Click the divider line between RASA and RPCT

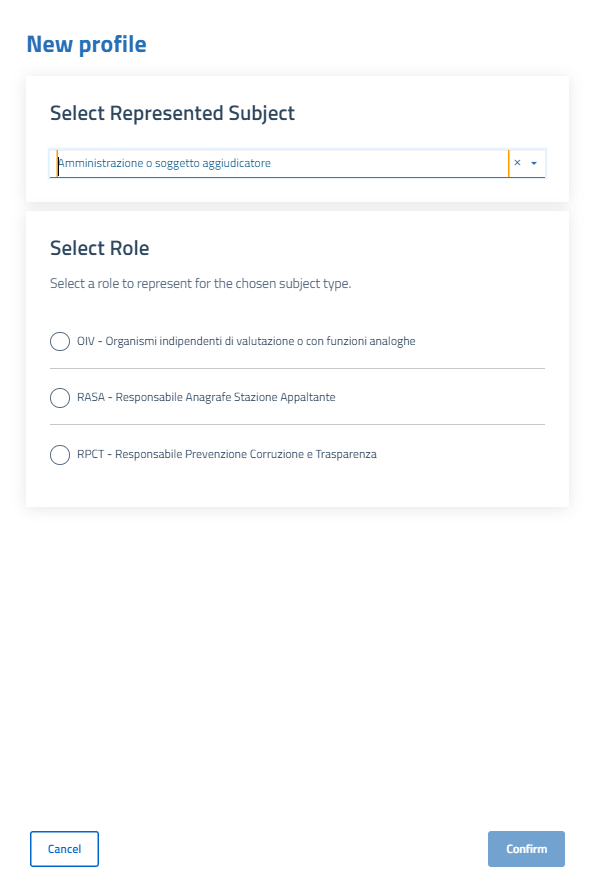click(x=297, y=425)
